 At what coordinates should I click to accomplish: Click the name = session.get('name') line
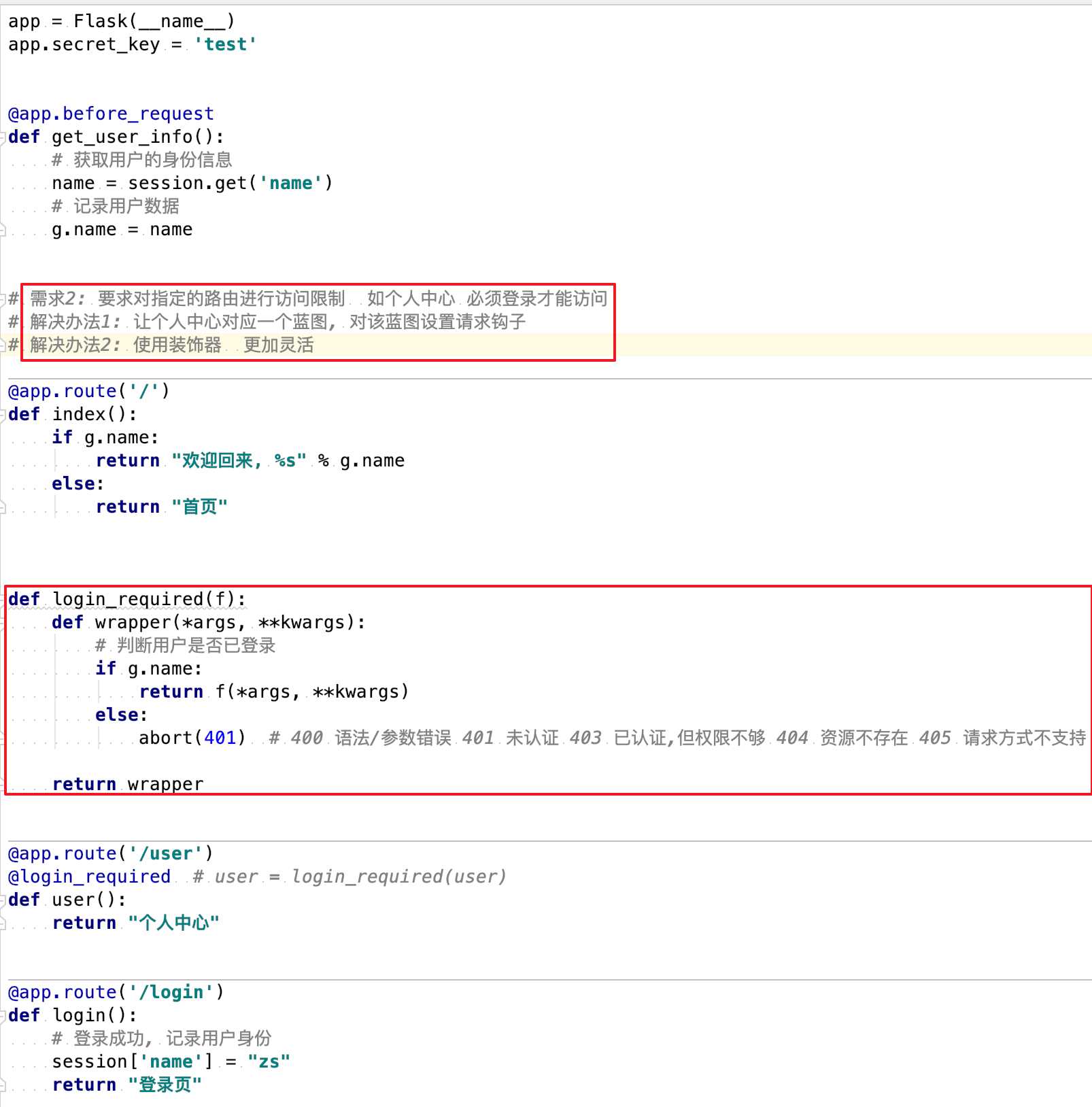click(x=192, y=183)
